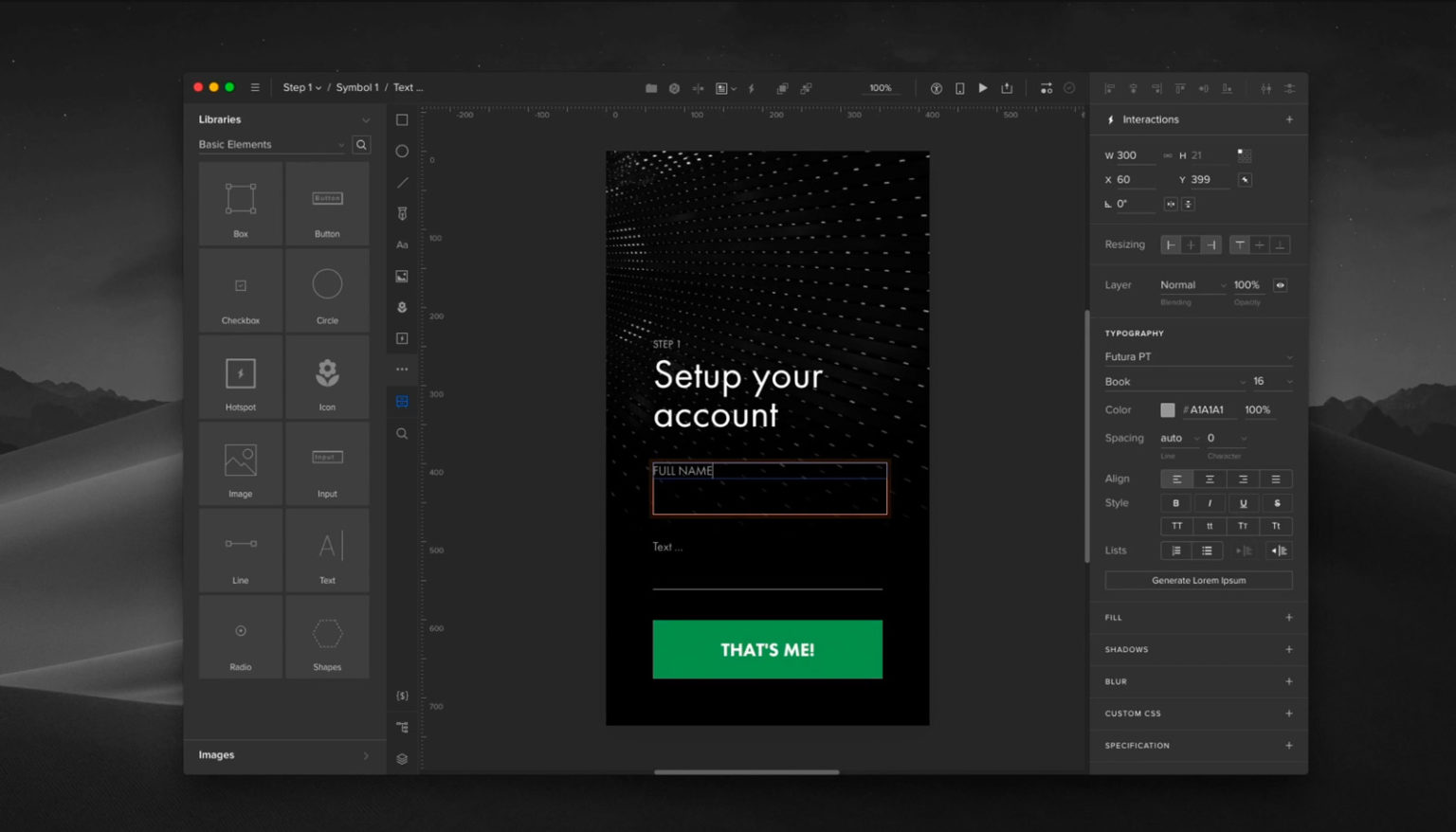Add a new interaction with the plus button
Image resolution: width=1456 pixels, height=832 pixels.
[x=1289, y=119]
